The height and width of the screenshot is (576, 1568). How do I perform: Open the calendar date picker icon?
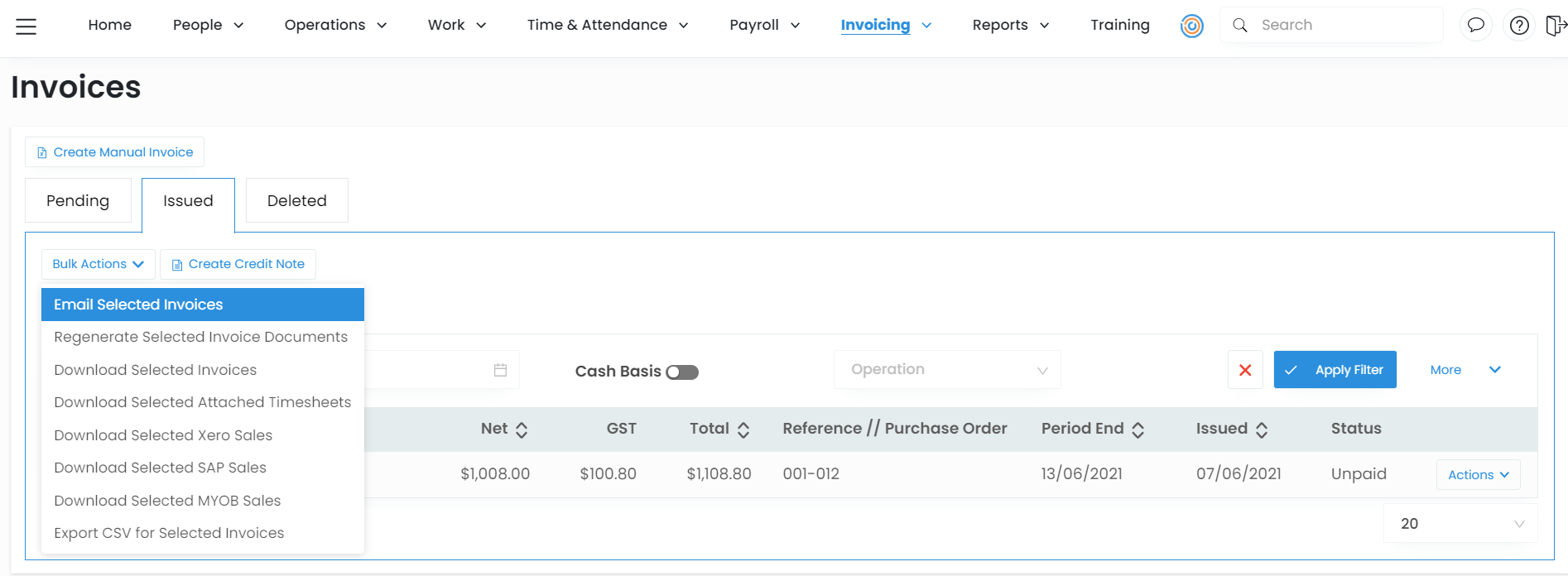point(500,370)
